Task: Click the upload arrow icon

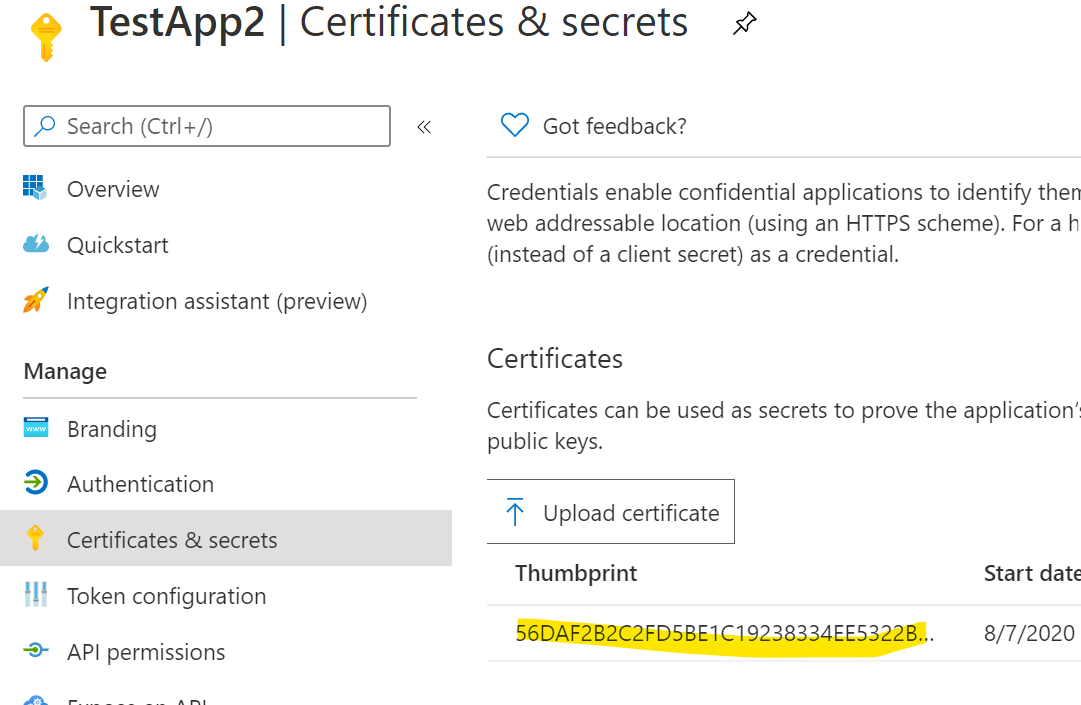Action: pos(515,512)
